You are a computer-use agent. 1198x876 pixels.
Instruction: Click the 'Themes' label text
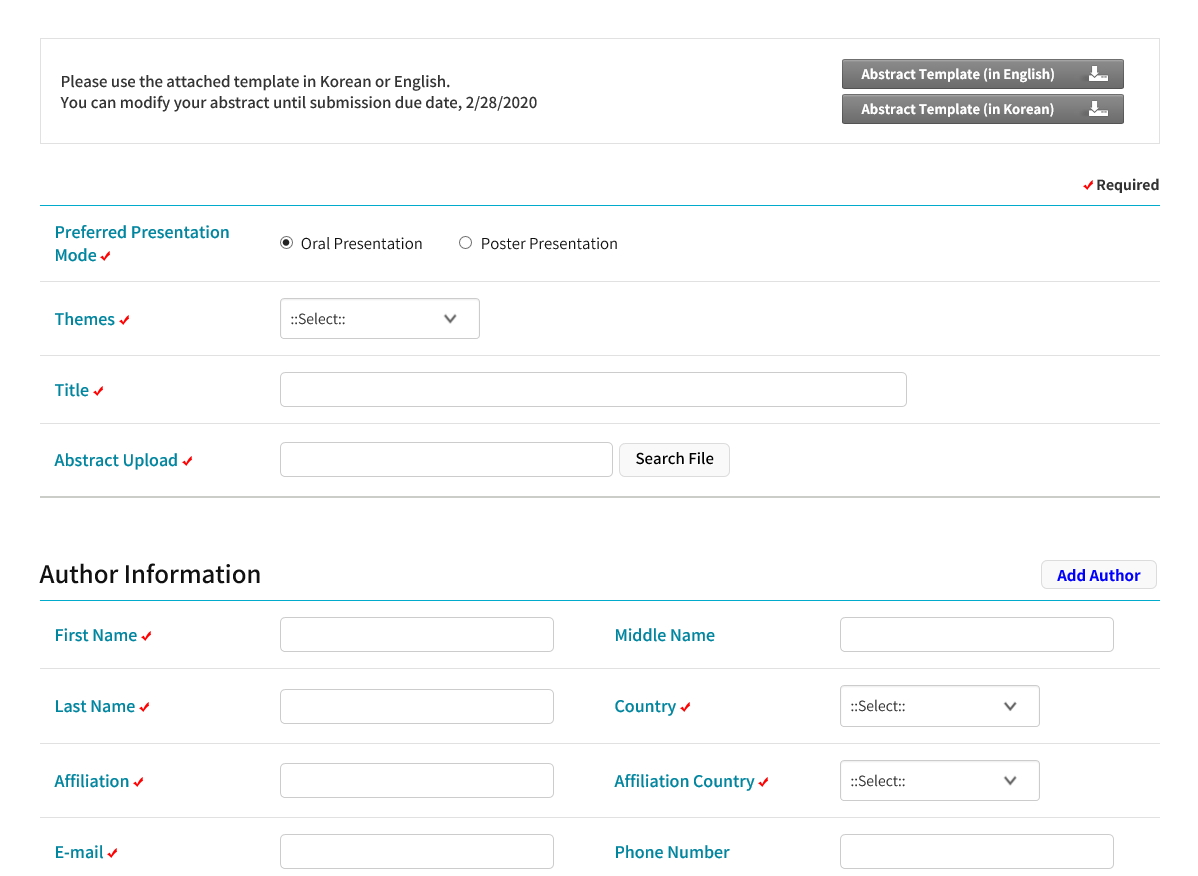tap(85, 319)
